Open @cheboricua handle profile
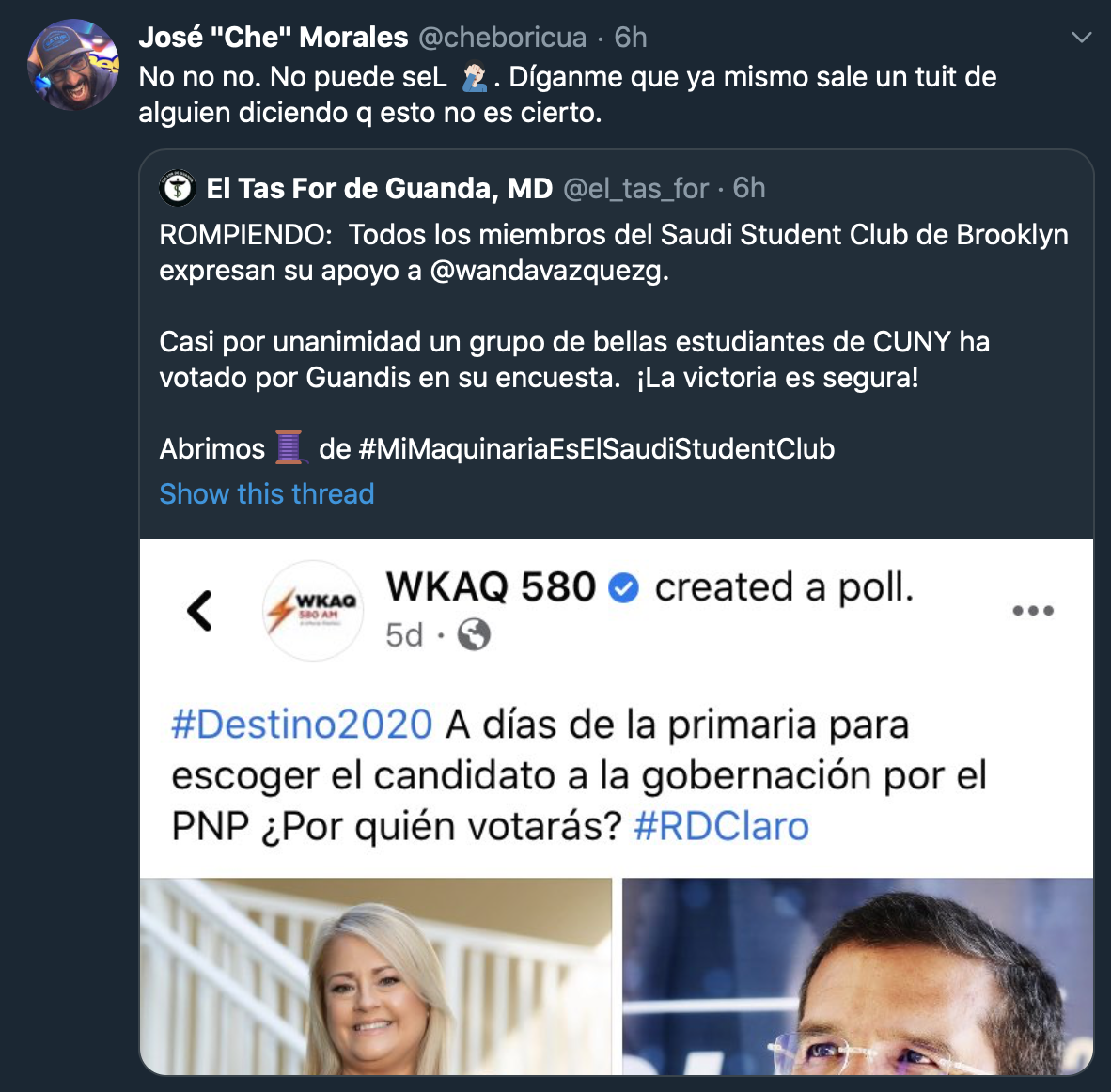 coord(502,38)
